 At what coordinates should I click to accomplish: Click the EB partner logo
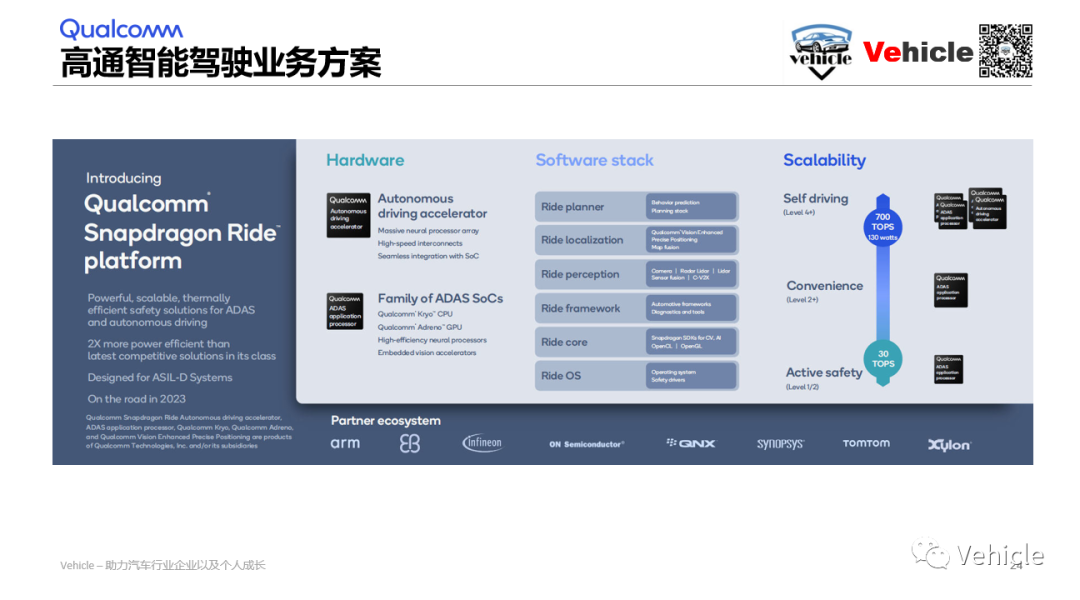[x=410, y=444]
